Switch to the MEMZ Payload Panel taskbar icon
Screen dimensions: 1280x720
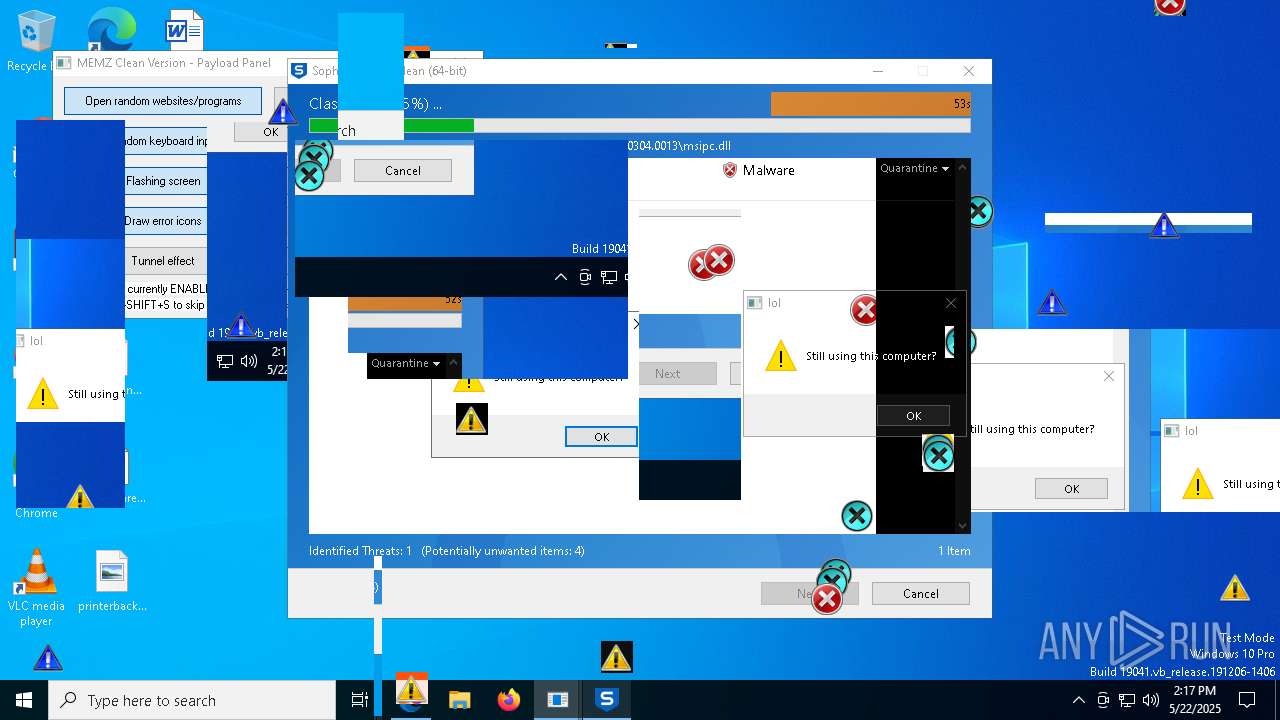click(557, 700)
